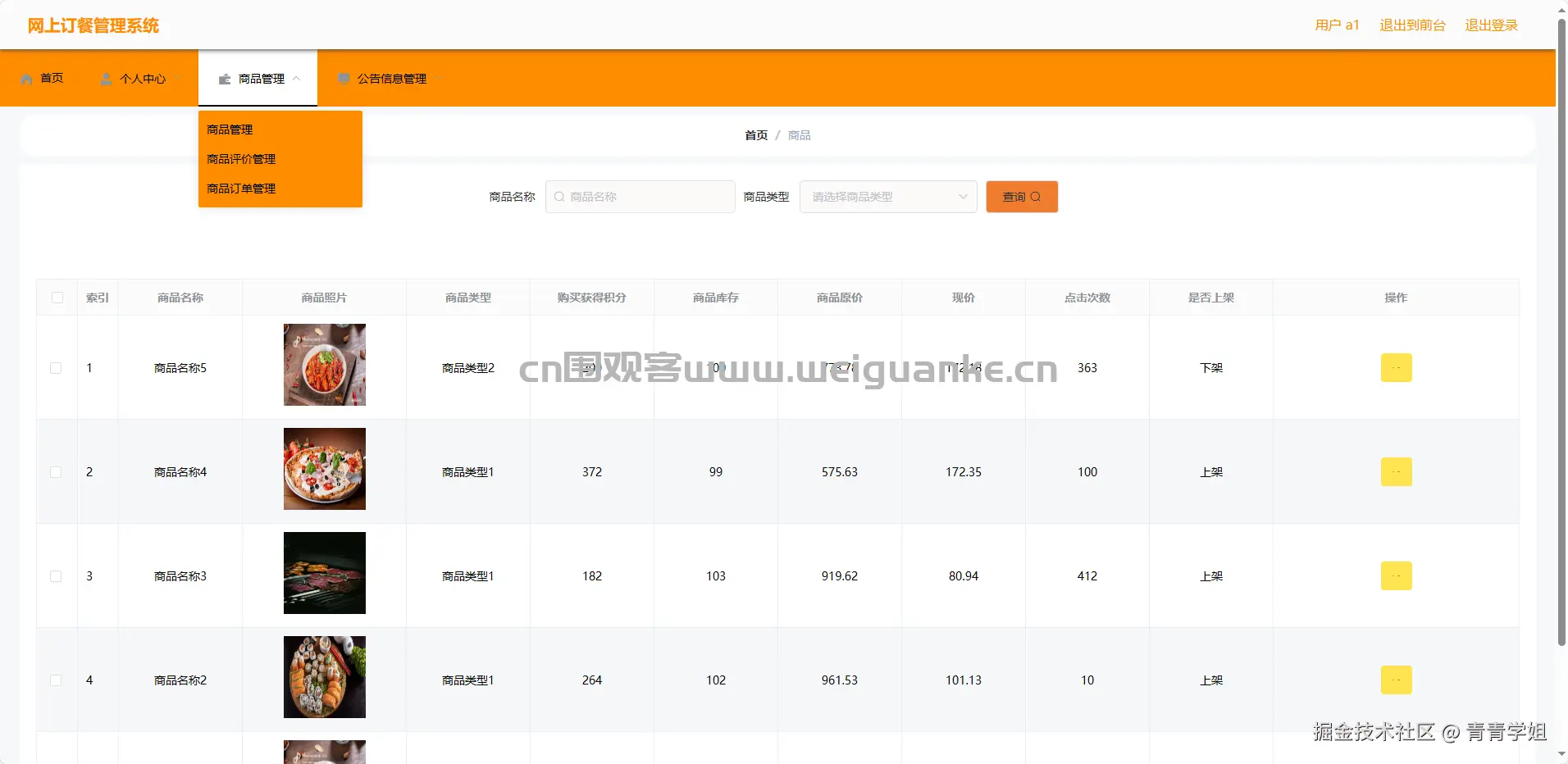This screenshot has width=1568, height=764.
Task: Click the current price 80.94
Action: tap(964, 576)
